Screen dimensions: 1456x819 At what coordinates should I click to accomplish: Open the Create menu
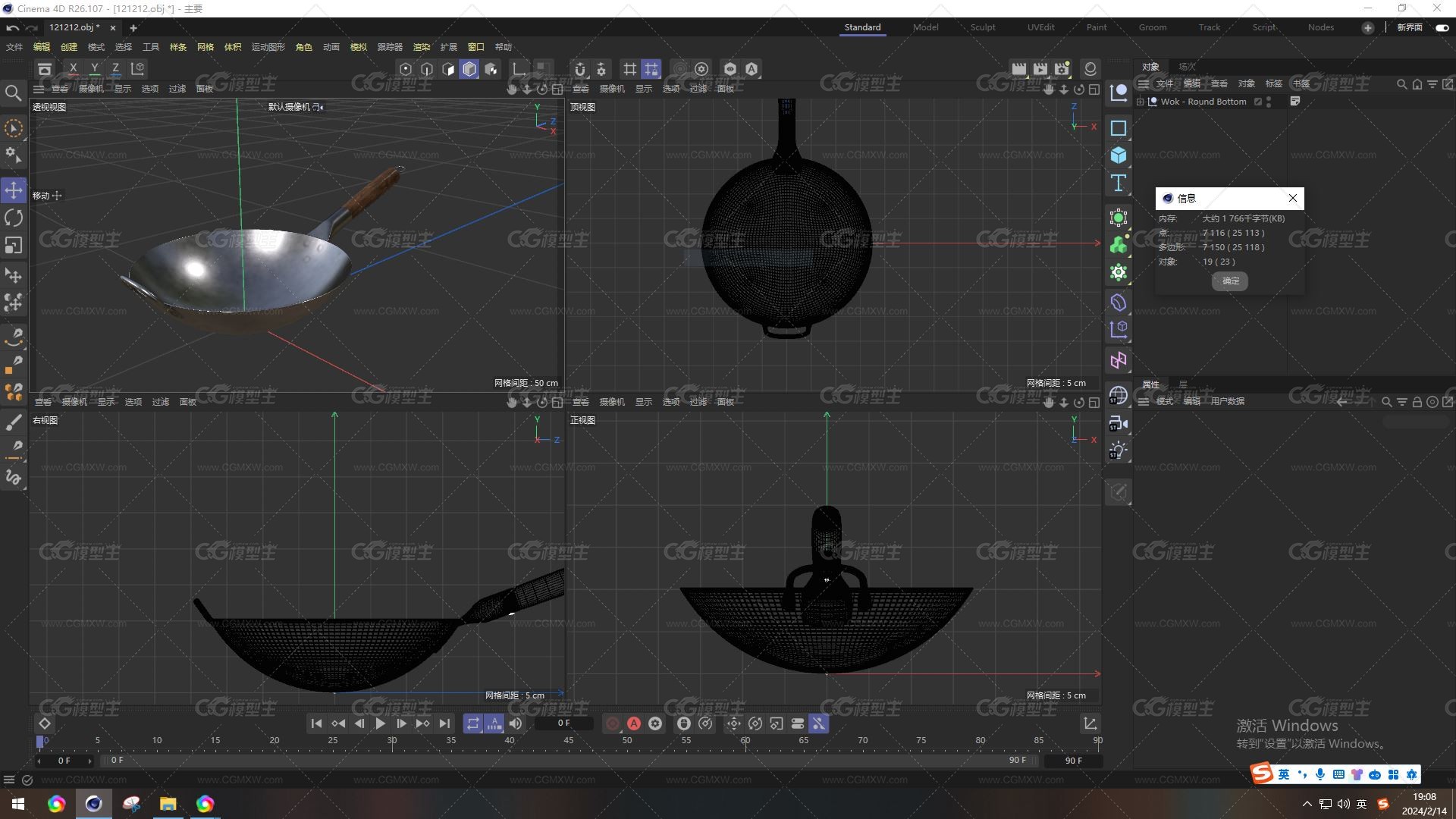pos(69,47)
